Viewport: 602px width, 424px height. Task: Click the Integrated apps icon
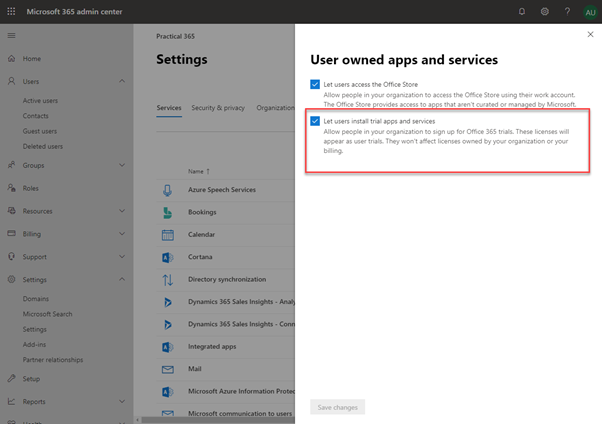point(168,347)
